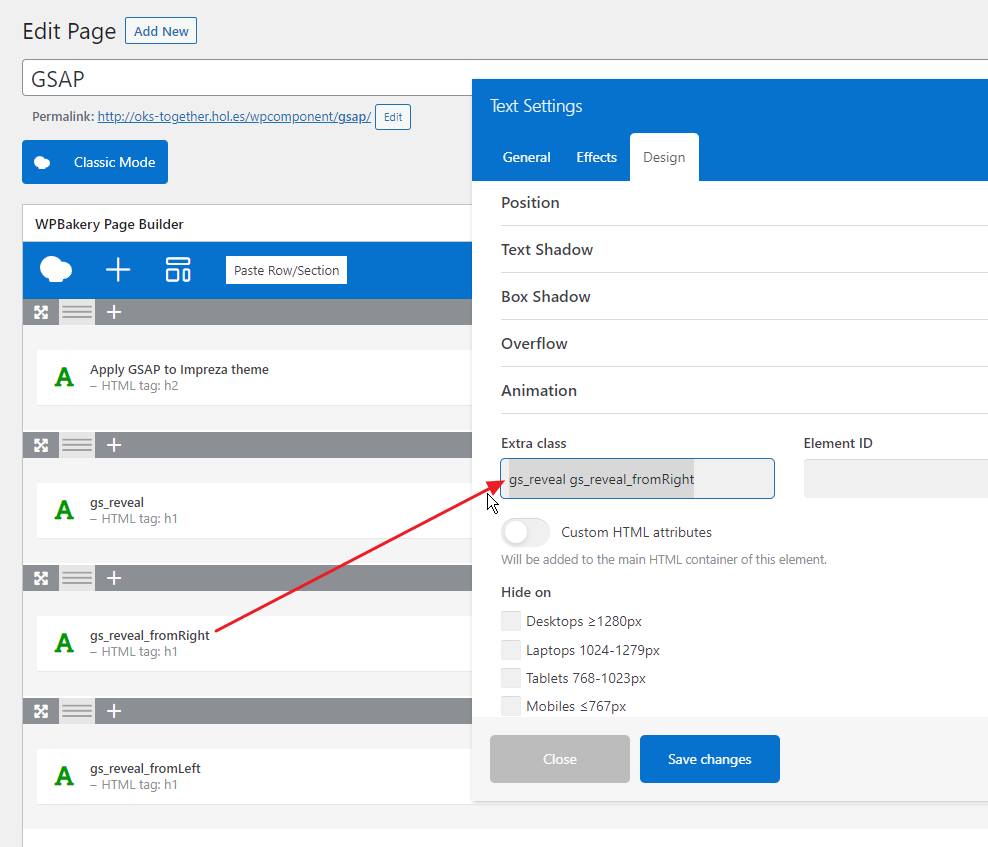This screenshot has height=847, width=988.
Task: Toggle the Custom HTML attributes switch
Action: tap(526, 533)
